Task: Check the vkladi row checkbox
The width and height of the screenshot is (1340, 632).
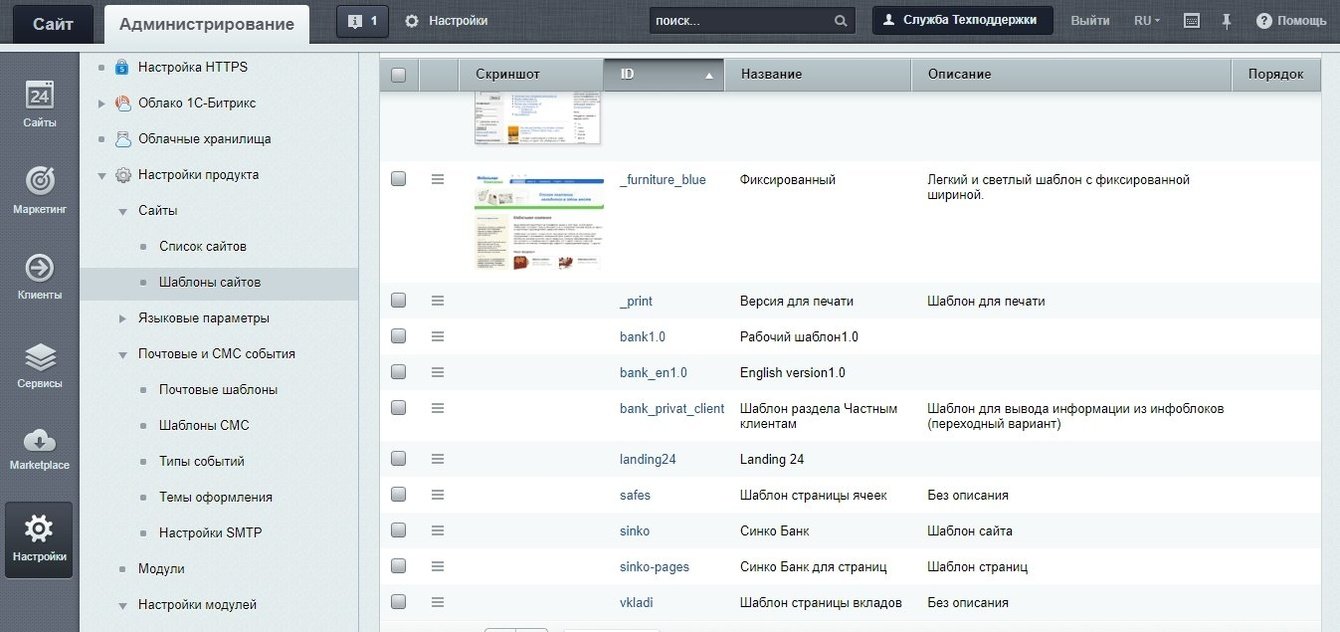Action: [398, 602]
